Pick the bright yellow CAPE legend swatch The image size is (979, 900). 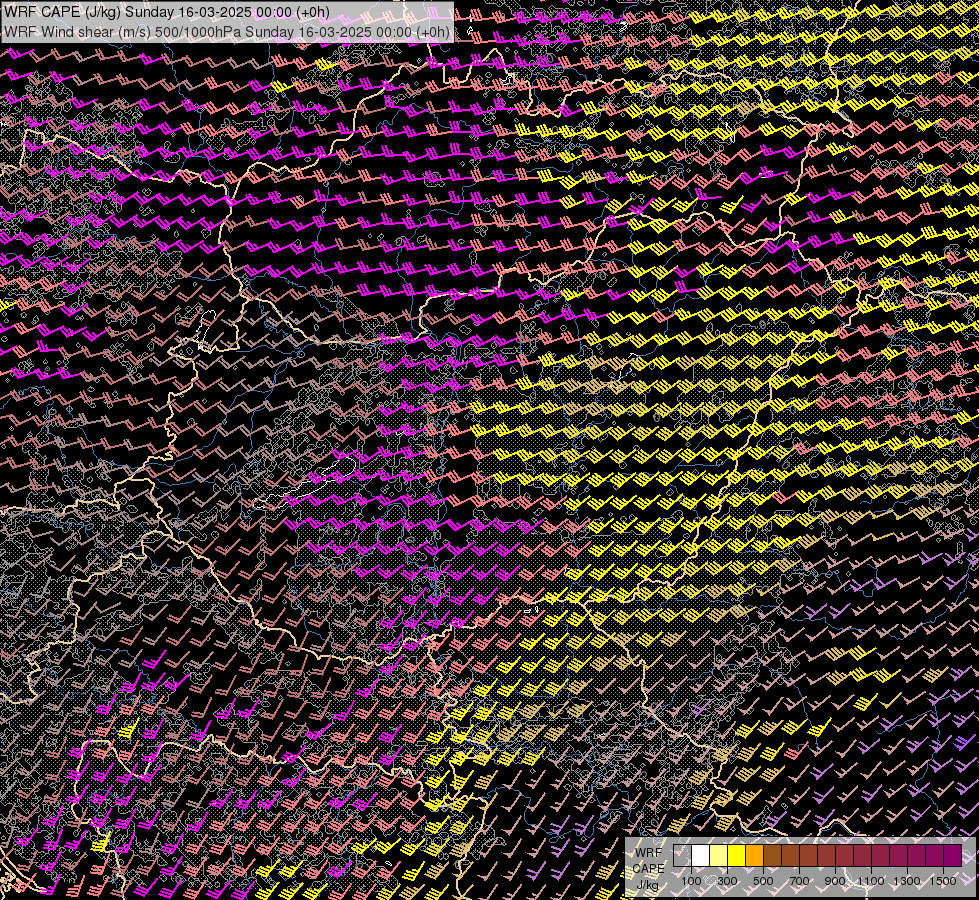pos(737,855)
